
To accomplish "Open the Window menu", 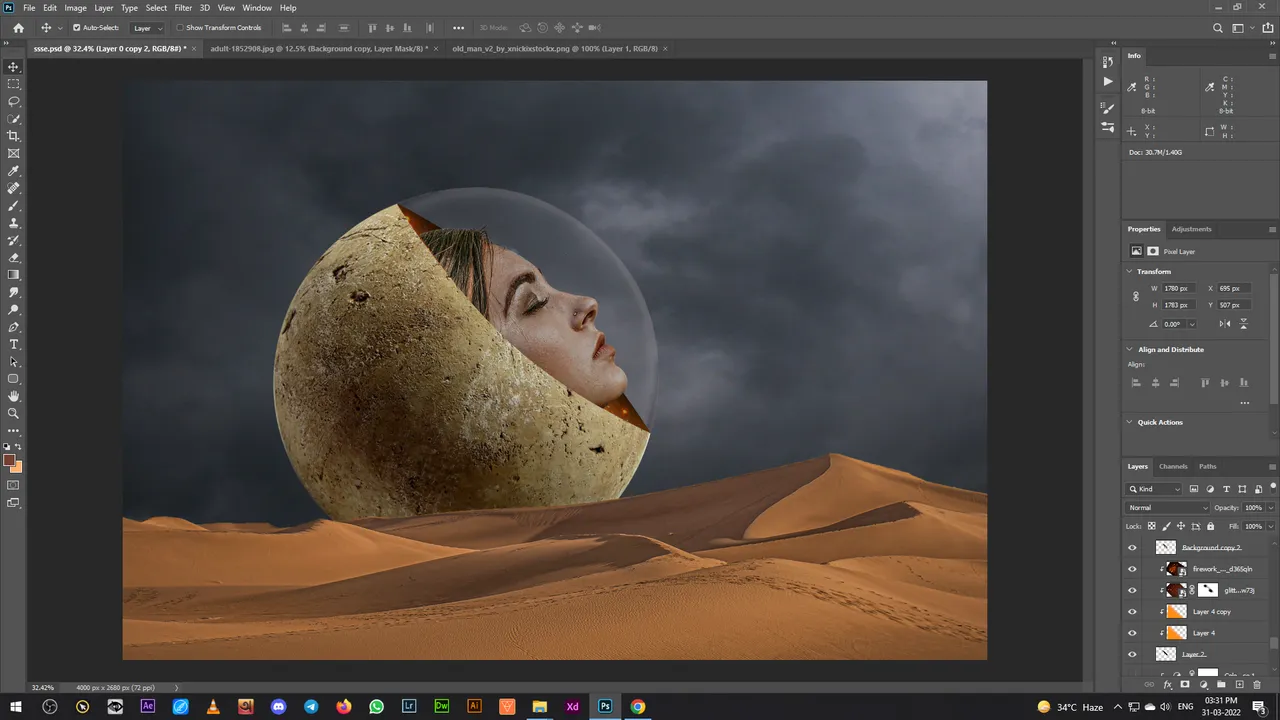I will (x=257, y=7).
